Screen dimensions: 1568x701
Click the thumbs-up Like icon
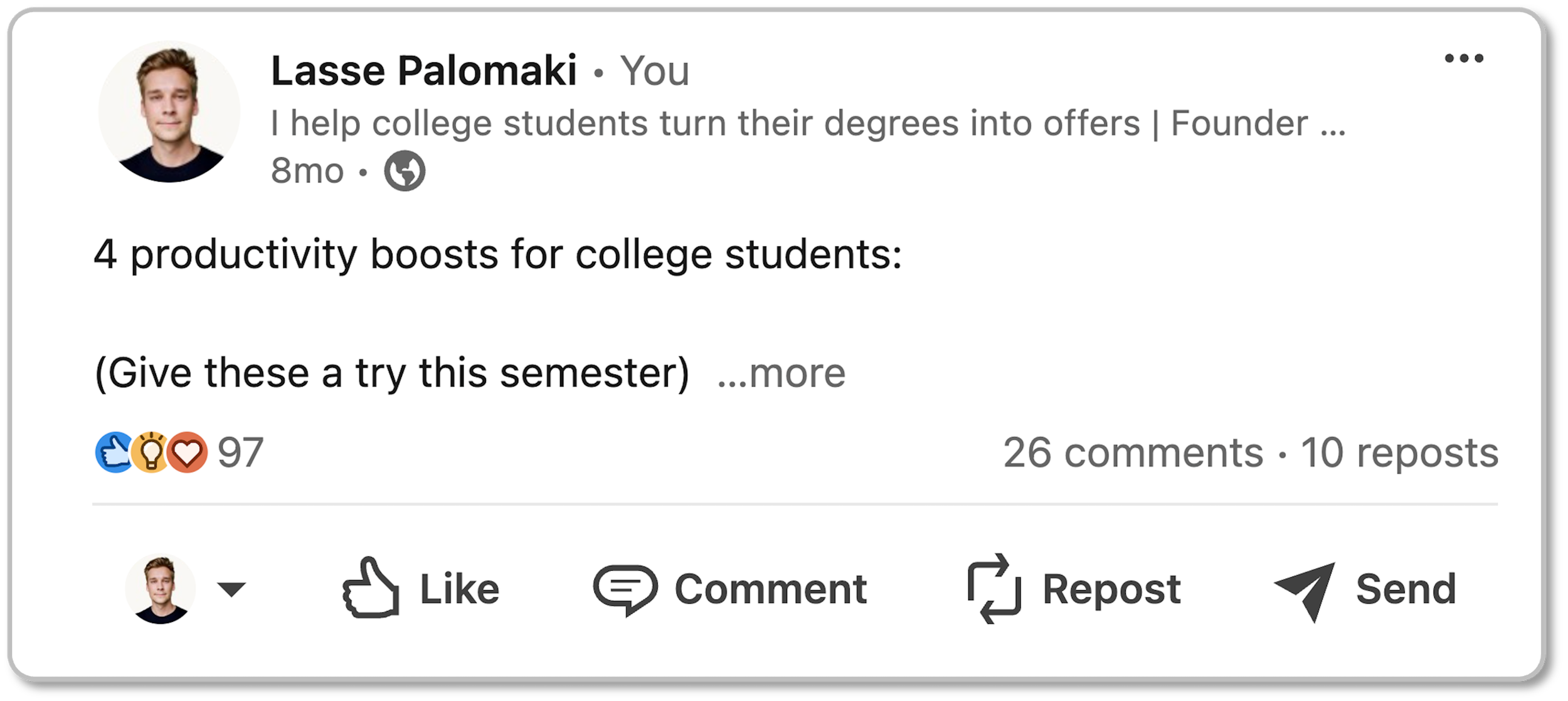371,589
